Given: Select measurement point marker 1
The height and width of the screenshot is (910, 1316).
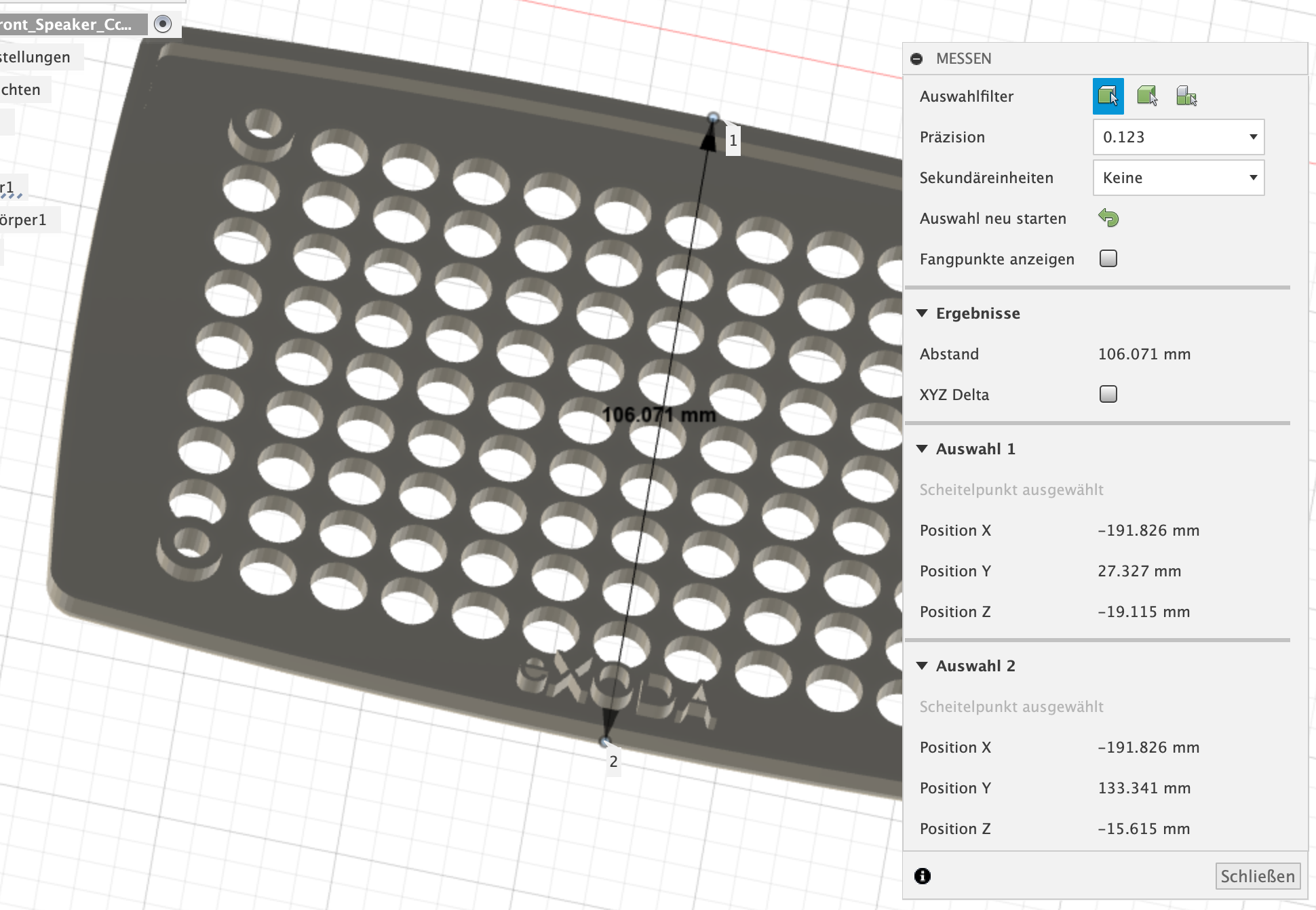Looking at the screenshot, I should [733, 140].
